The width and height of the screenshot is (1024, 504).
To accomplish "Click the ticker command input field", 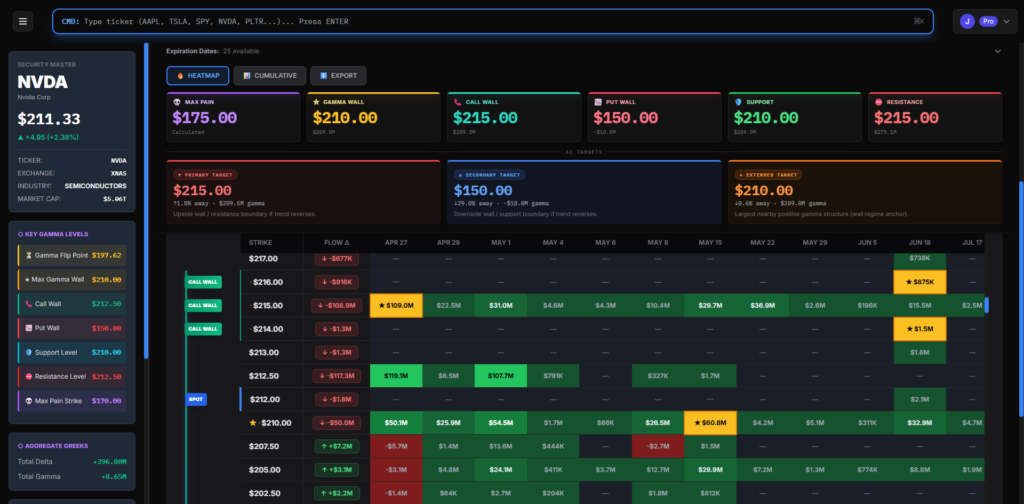I will click(493, 22).
